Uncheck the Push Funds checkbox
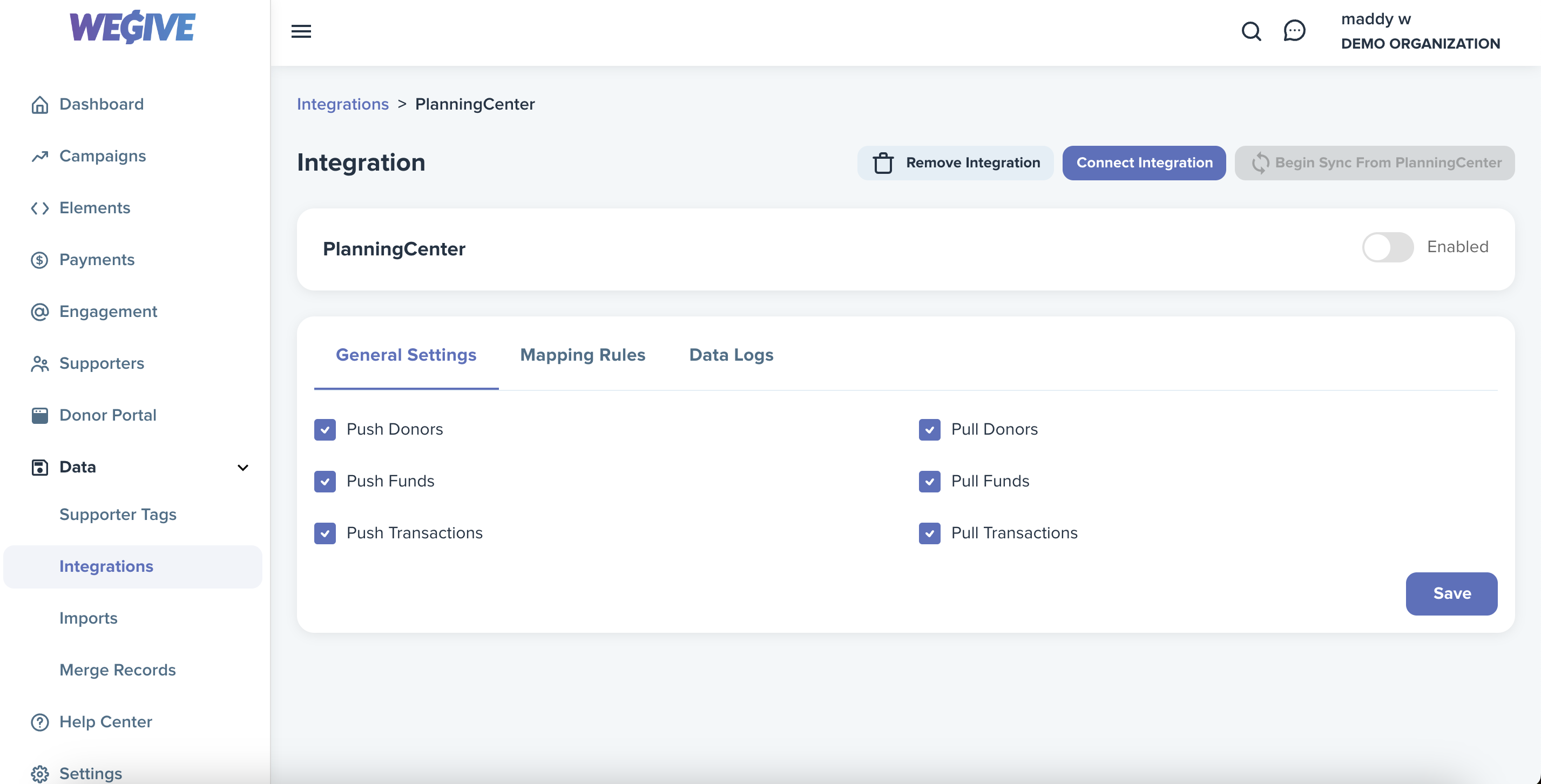1541x784 pixels. coord(325,482)
